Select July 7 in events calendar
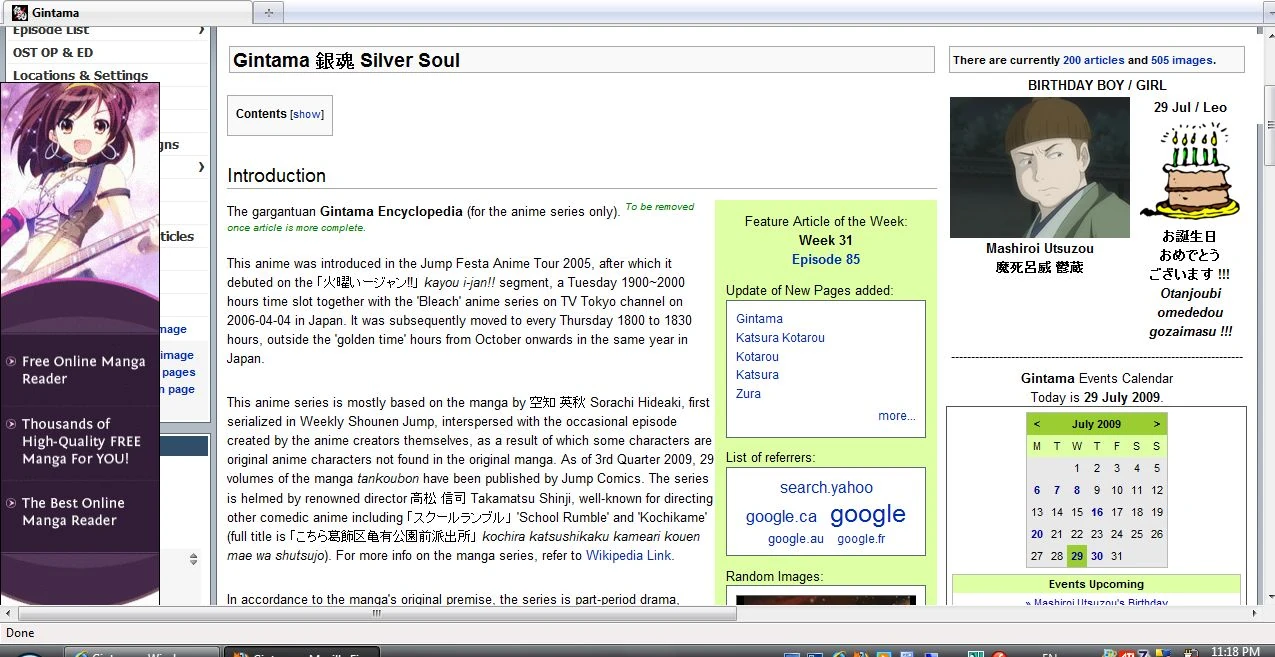Viewport: 1275px width, 657px height. tap(1057, 490)
